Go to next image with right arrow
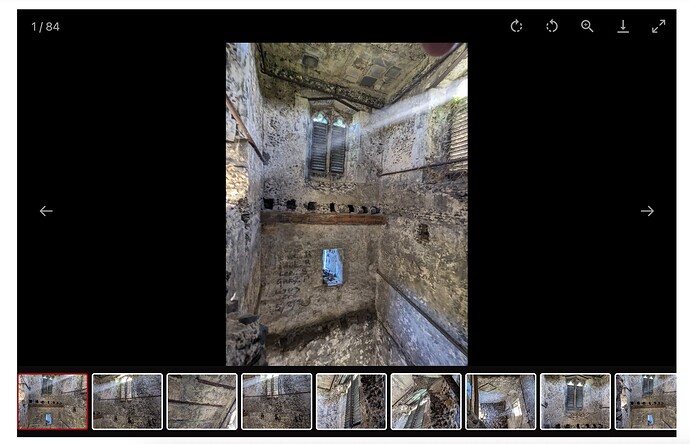This screenshot has width=690, height=444. click(x=647, y=211)
